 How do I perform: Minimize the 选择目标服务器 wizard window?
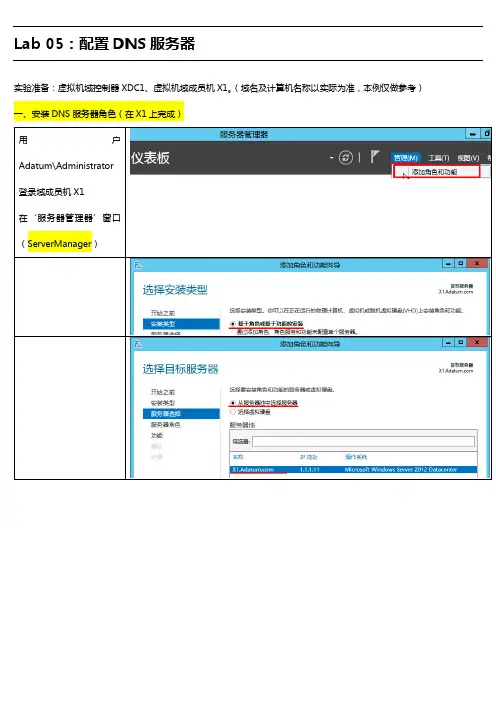click(449, 342)
